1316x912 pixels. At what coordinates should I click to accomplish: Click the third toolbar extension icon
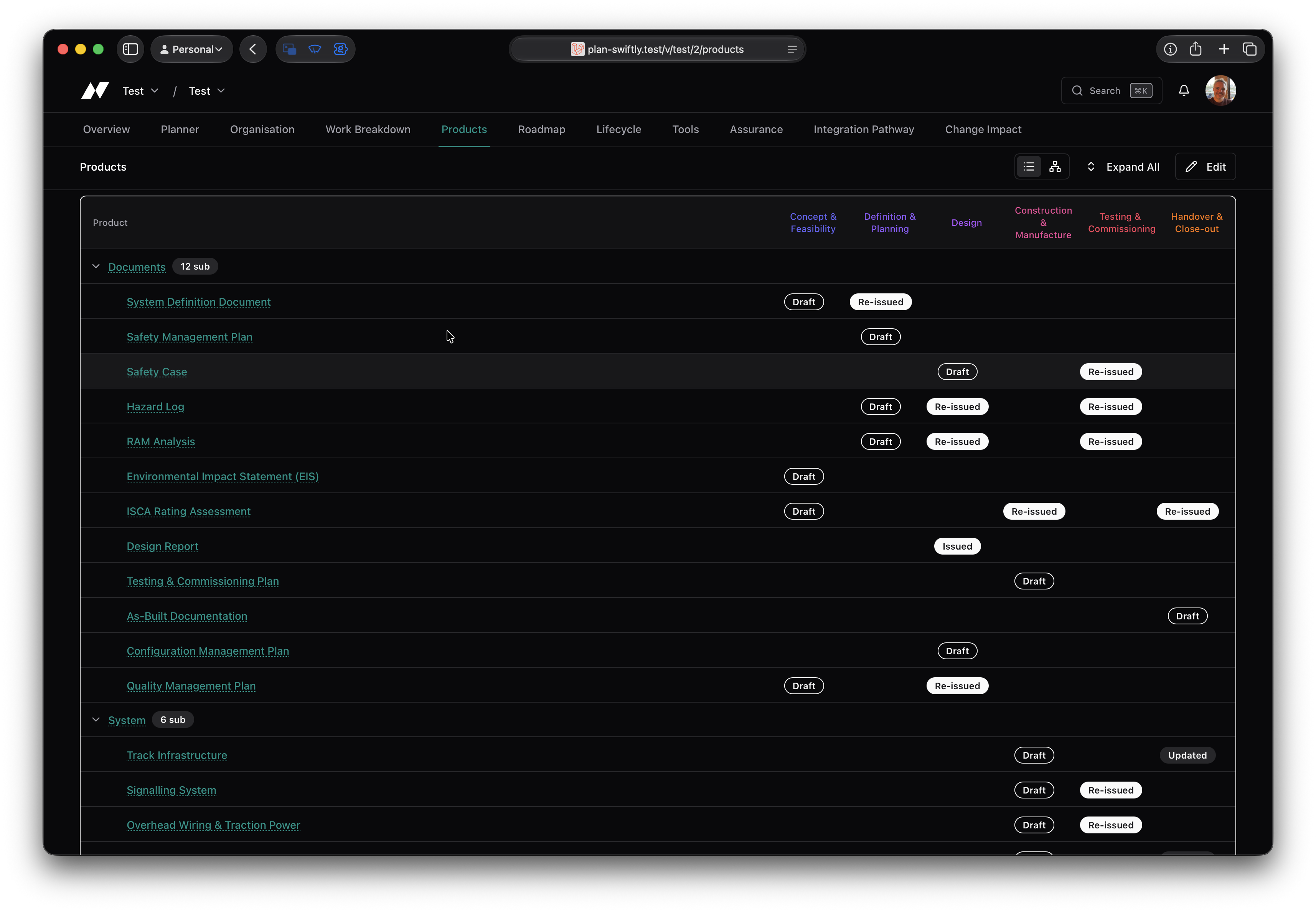[x=341, y=49]
